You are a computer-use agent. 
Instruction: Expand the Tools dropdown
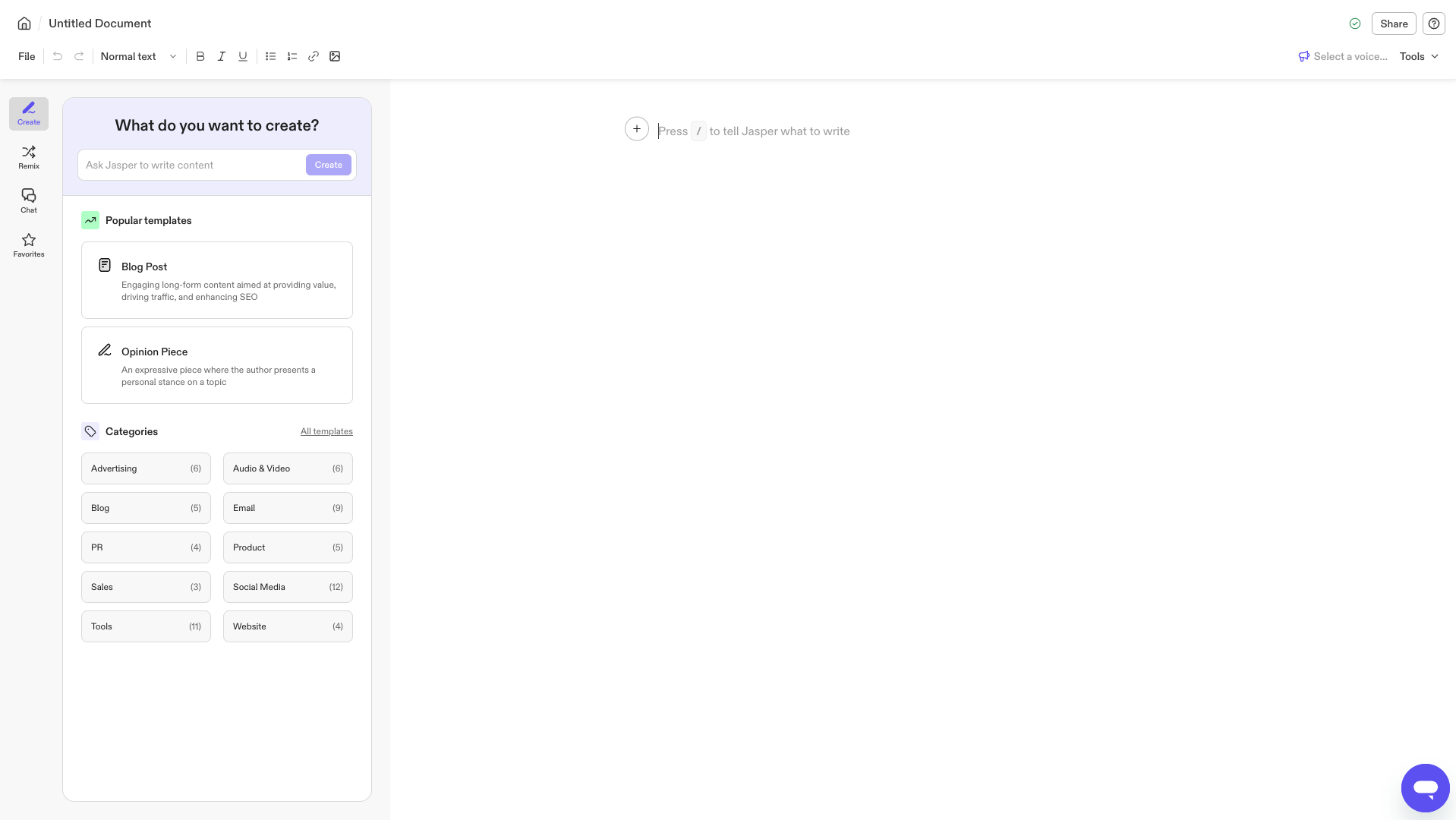point(1417,55)
